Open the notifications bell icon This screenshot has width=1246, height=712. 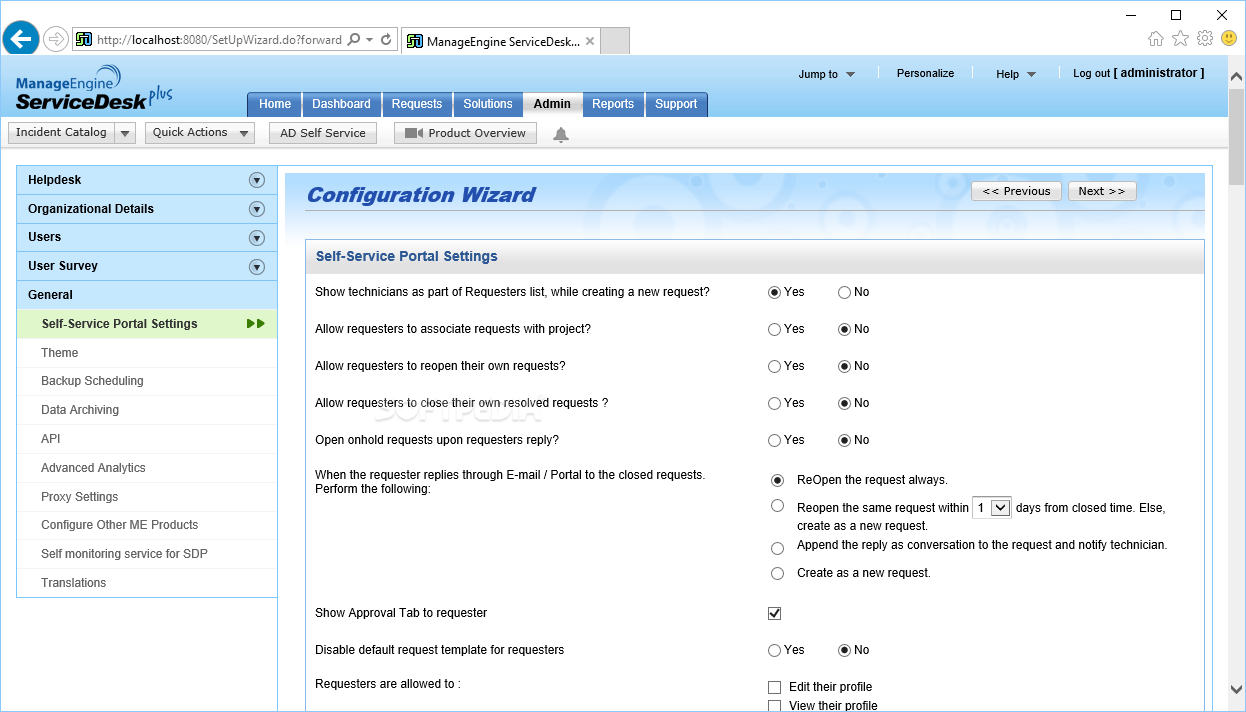coord(561,134)
